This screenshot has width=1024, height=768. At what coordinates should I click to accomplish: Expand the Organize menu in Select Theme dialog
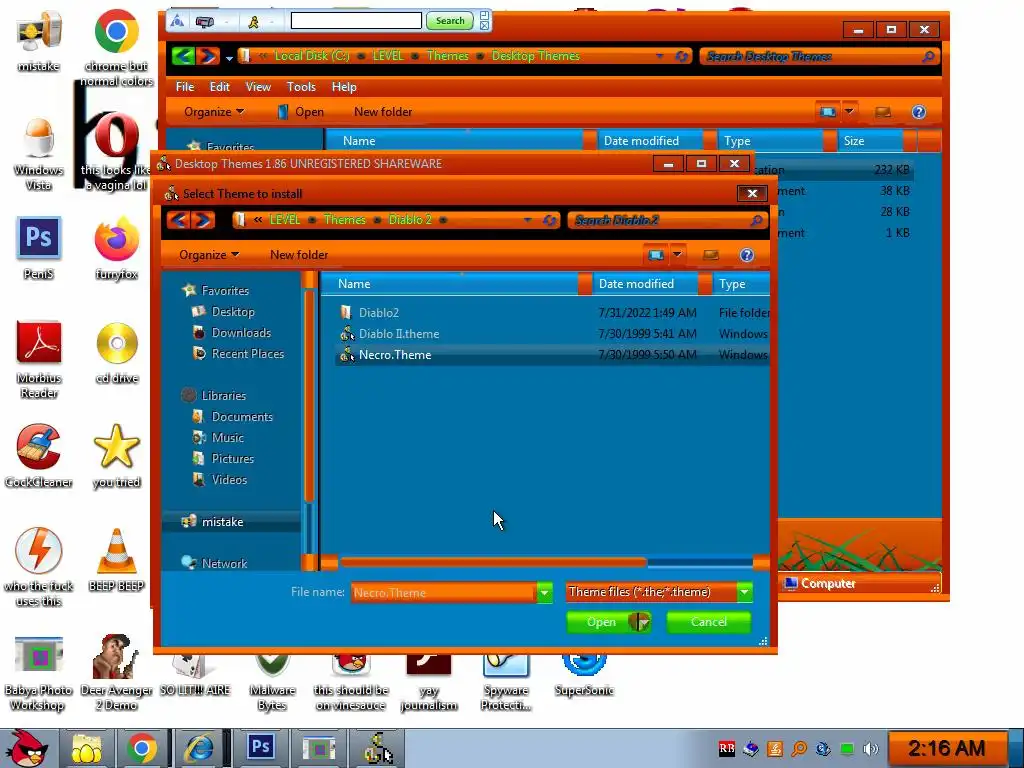click(209, 255)
